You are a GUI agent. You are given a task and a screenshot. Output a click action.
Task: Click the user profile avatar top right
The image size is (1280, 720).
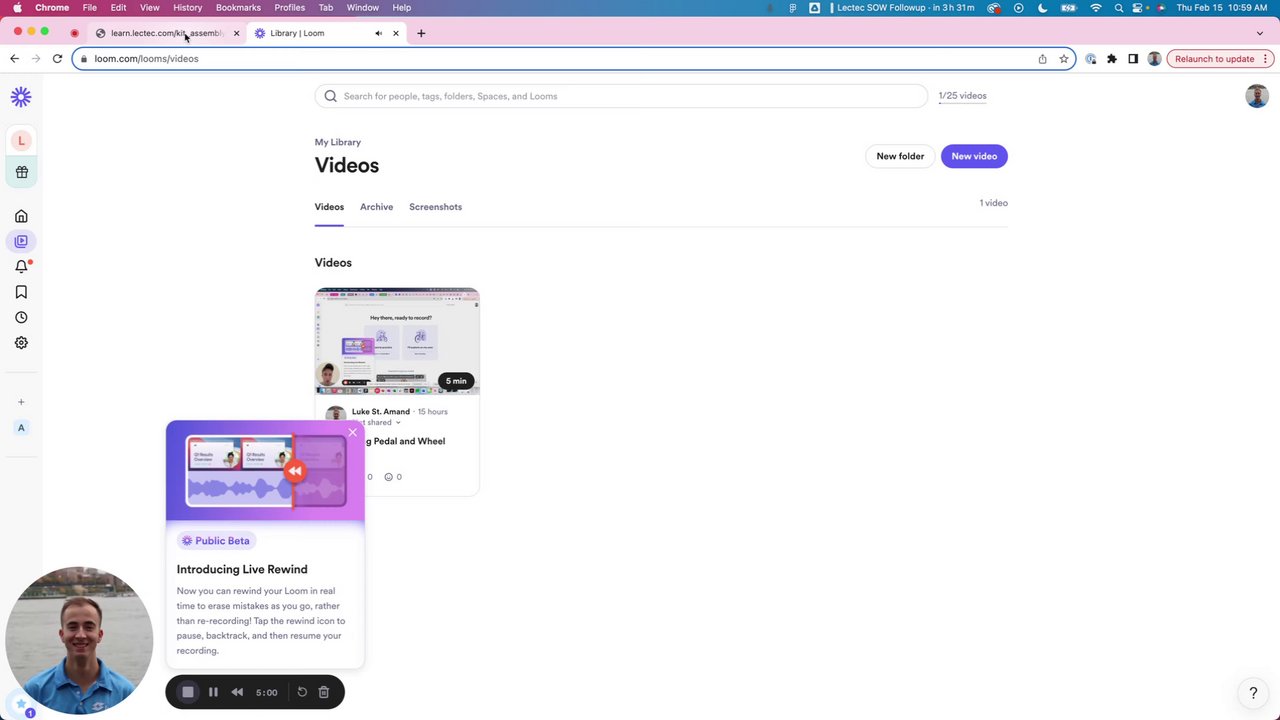(x=1257, y=96)
